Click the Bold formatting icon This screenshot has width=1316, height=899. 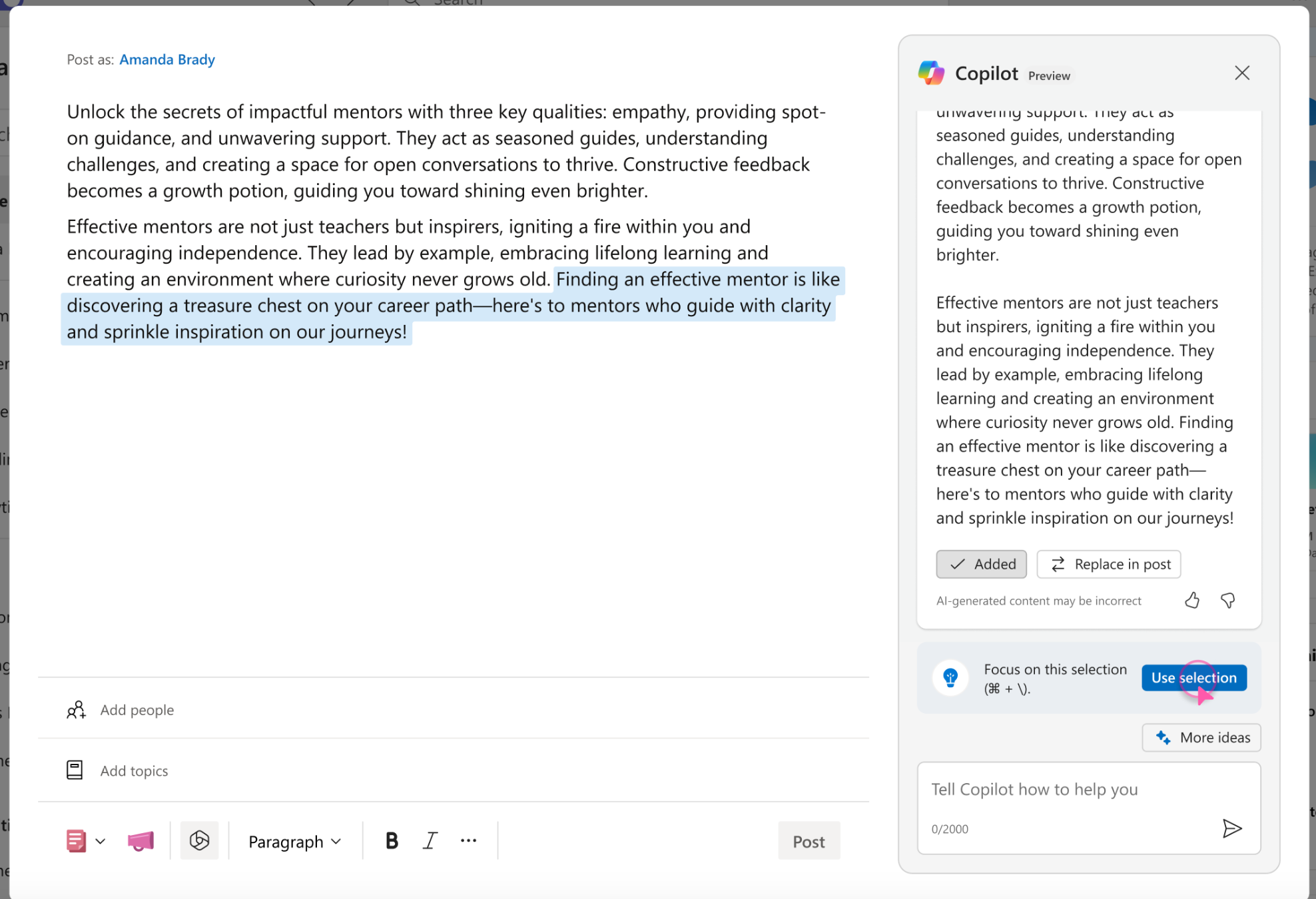click(392, 840)
